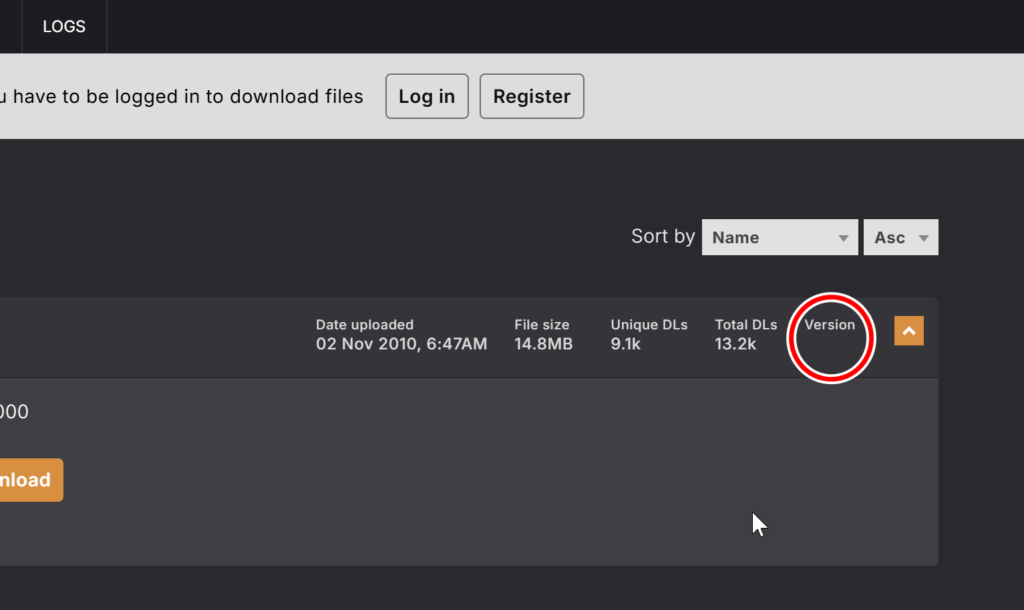This screenshot has height=610, width=1024.
Task: Click the Sort by label text
Action: (662, 237)
